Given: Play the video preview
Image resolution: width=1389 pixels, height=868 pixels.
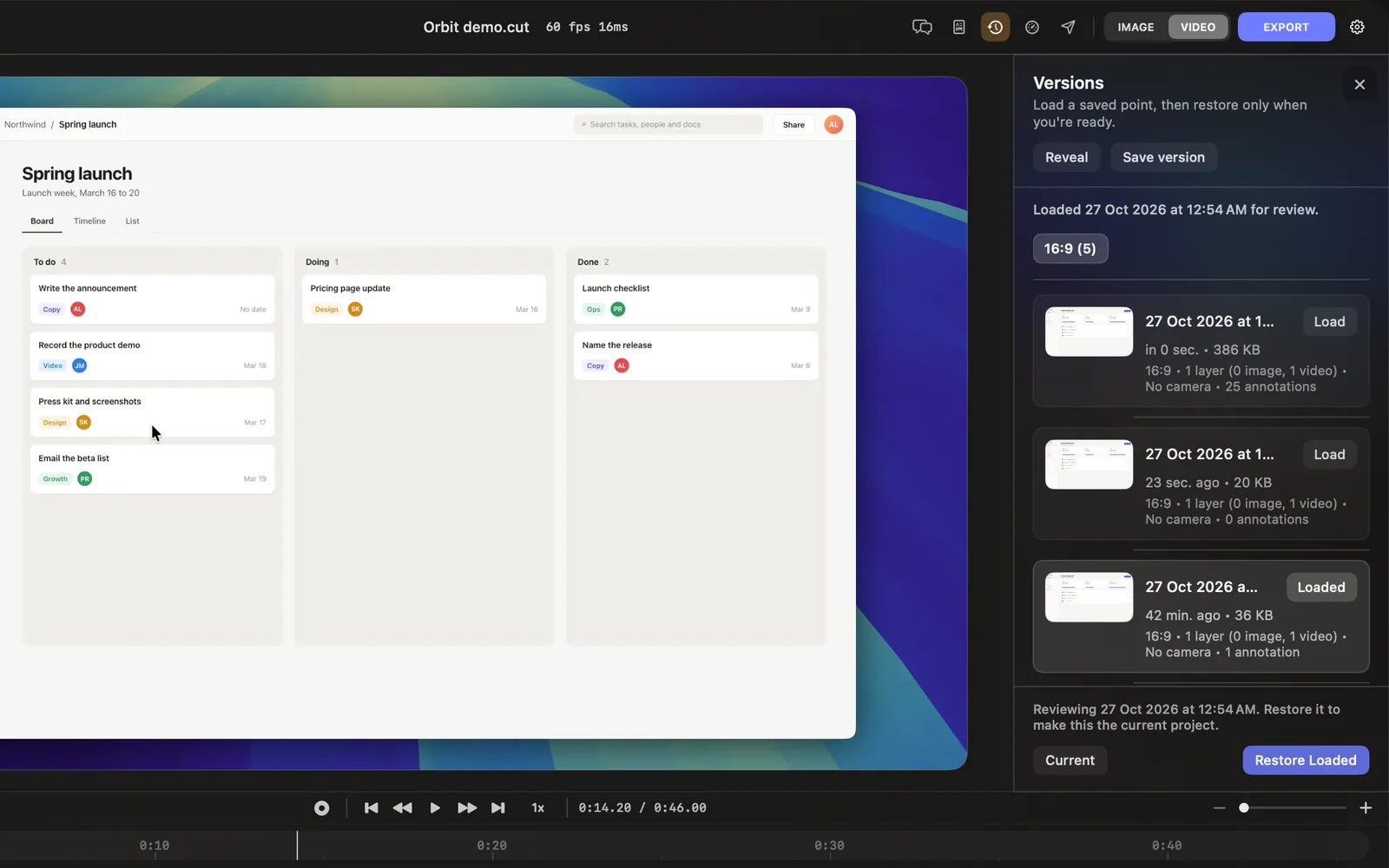Looking at the screenshot, I should point(435,808).
